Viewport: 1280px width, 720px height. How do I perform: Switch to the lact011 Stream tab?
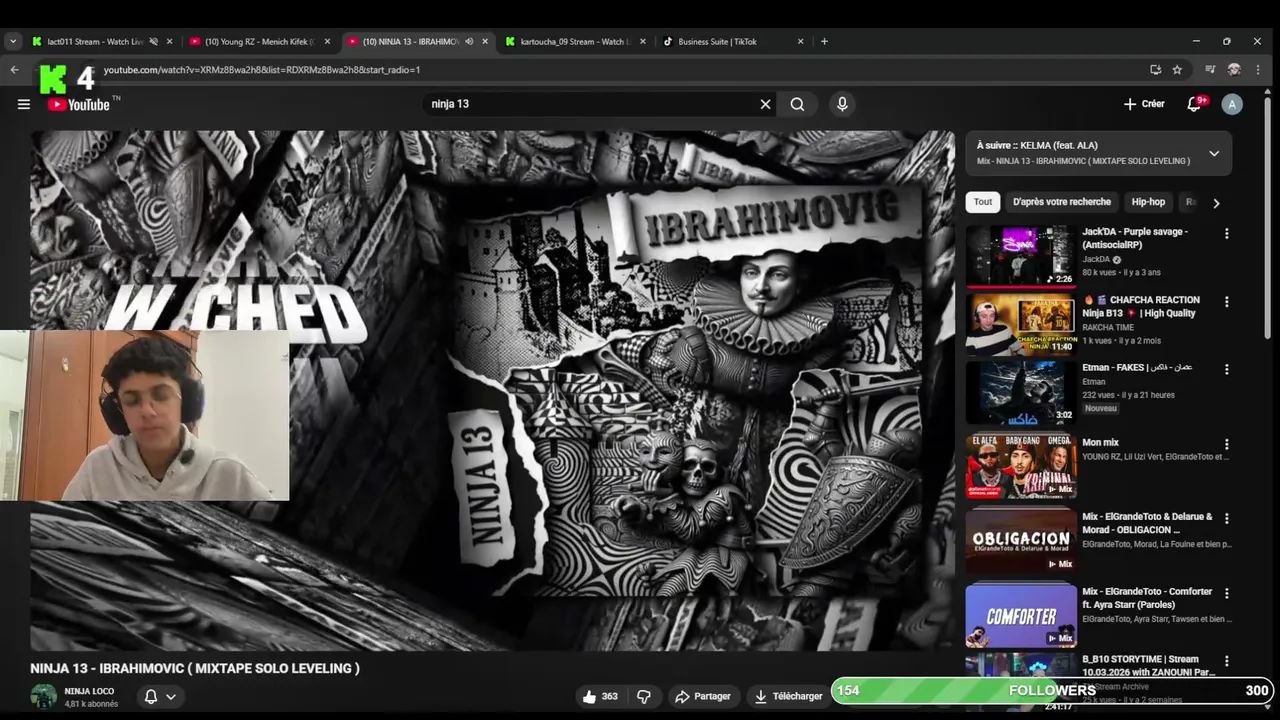pyautogui.click(x=95, y=41)
